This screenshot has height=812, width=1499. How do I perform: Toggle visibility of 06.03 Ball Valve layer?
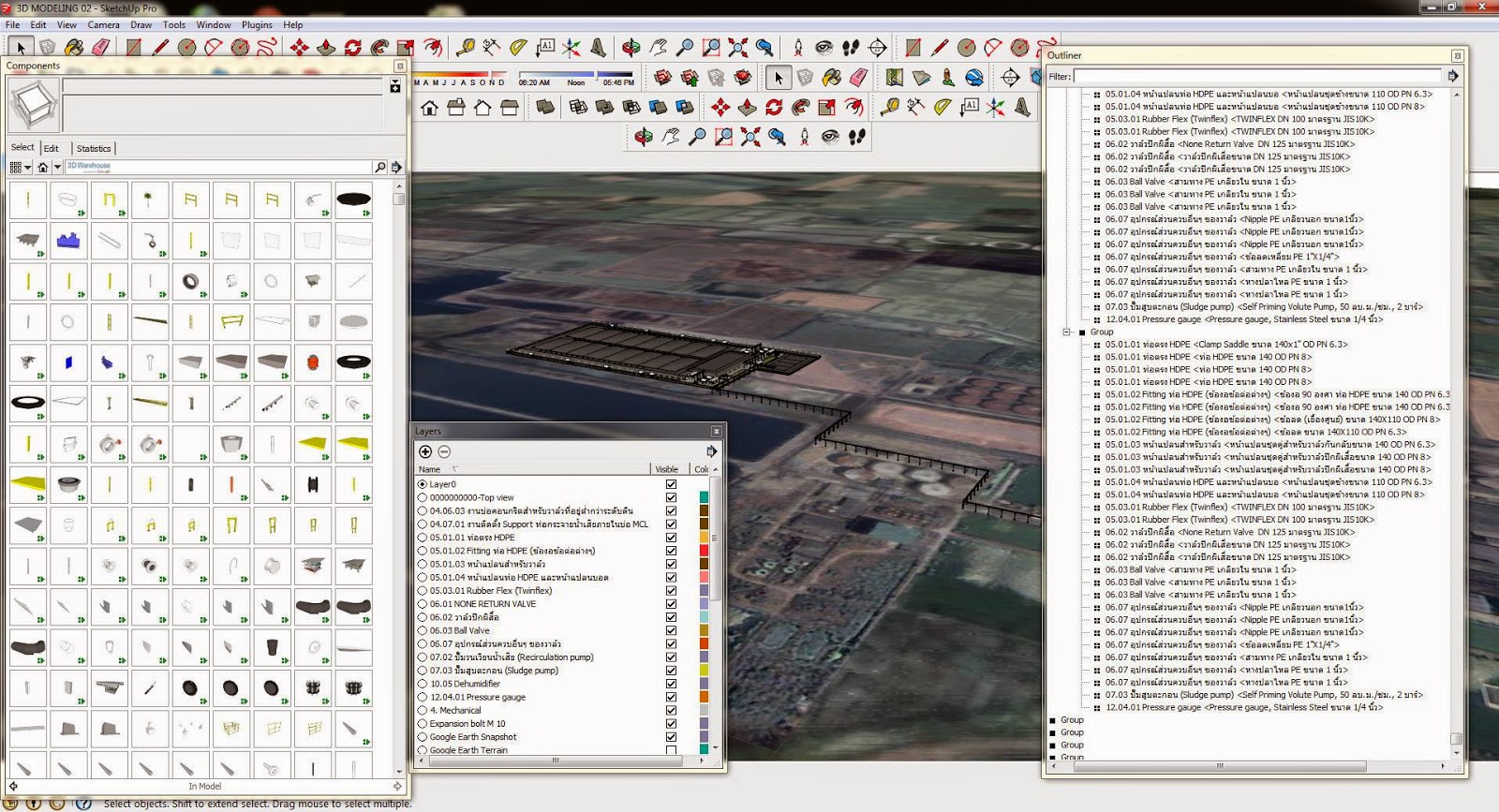tap(671, 630)
